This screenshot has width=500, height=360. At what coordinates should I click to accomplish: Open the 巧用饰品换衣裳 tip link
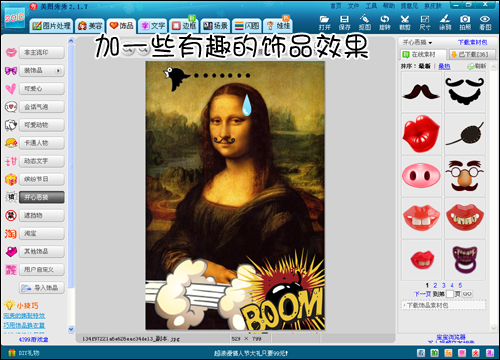click(24, 325)
